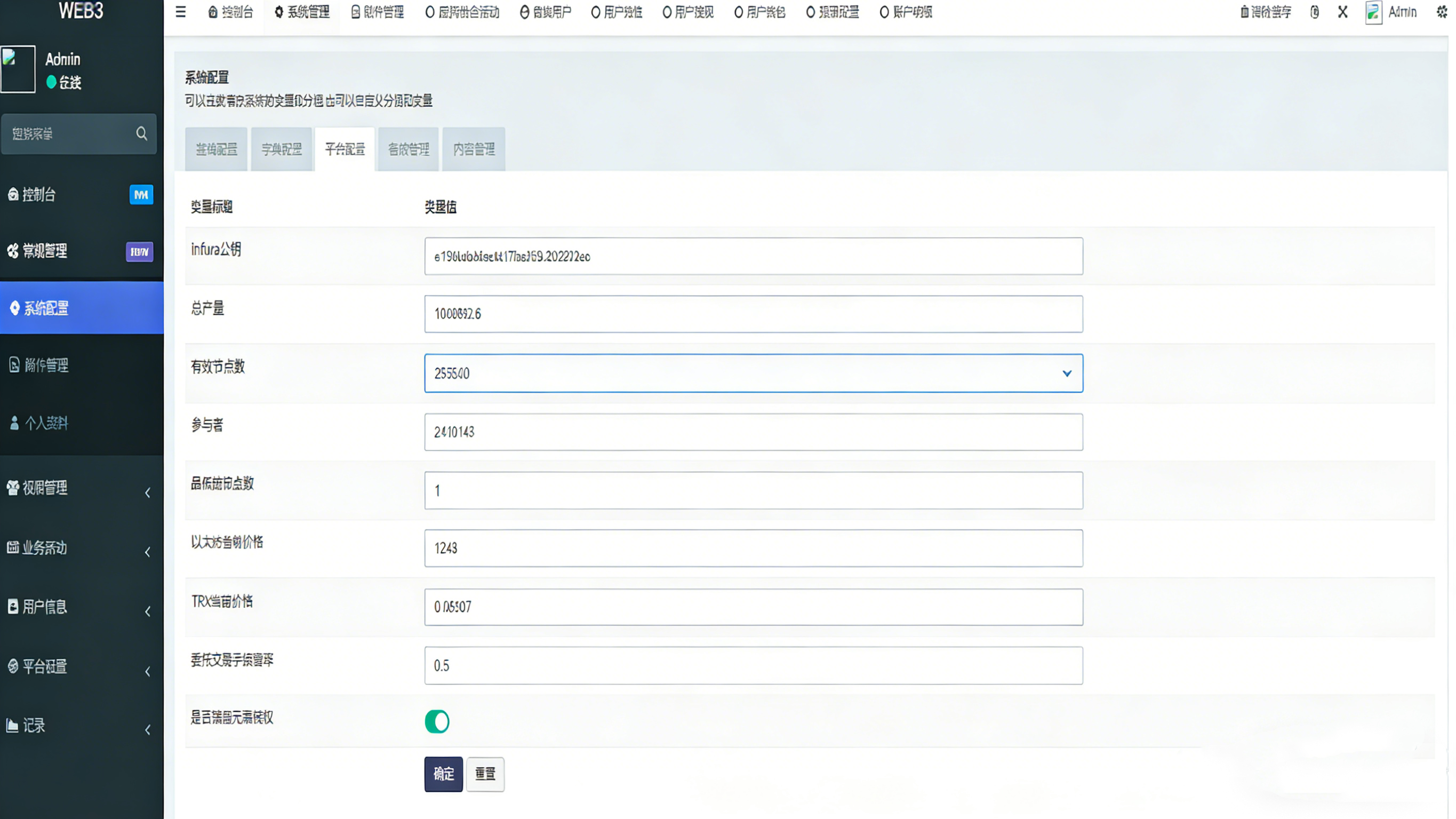Click the hamburger menu toggle icon

coord(180,12)
